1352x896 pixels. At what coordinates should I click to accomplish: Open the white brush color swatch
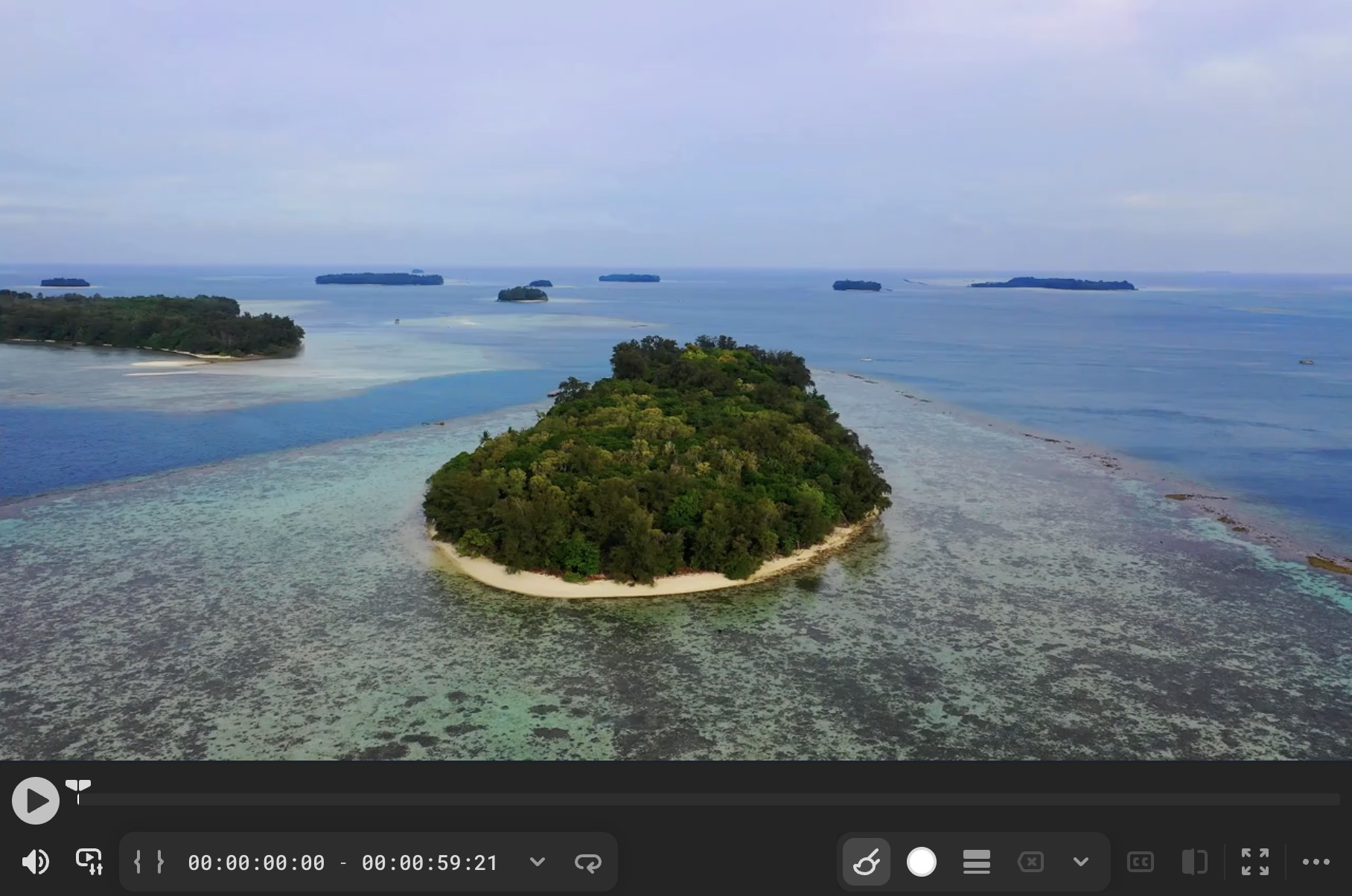(x=921, y=862)
